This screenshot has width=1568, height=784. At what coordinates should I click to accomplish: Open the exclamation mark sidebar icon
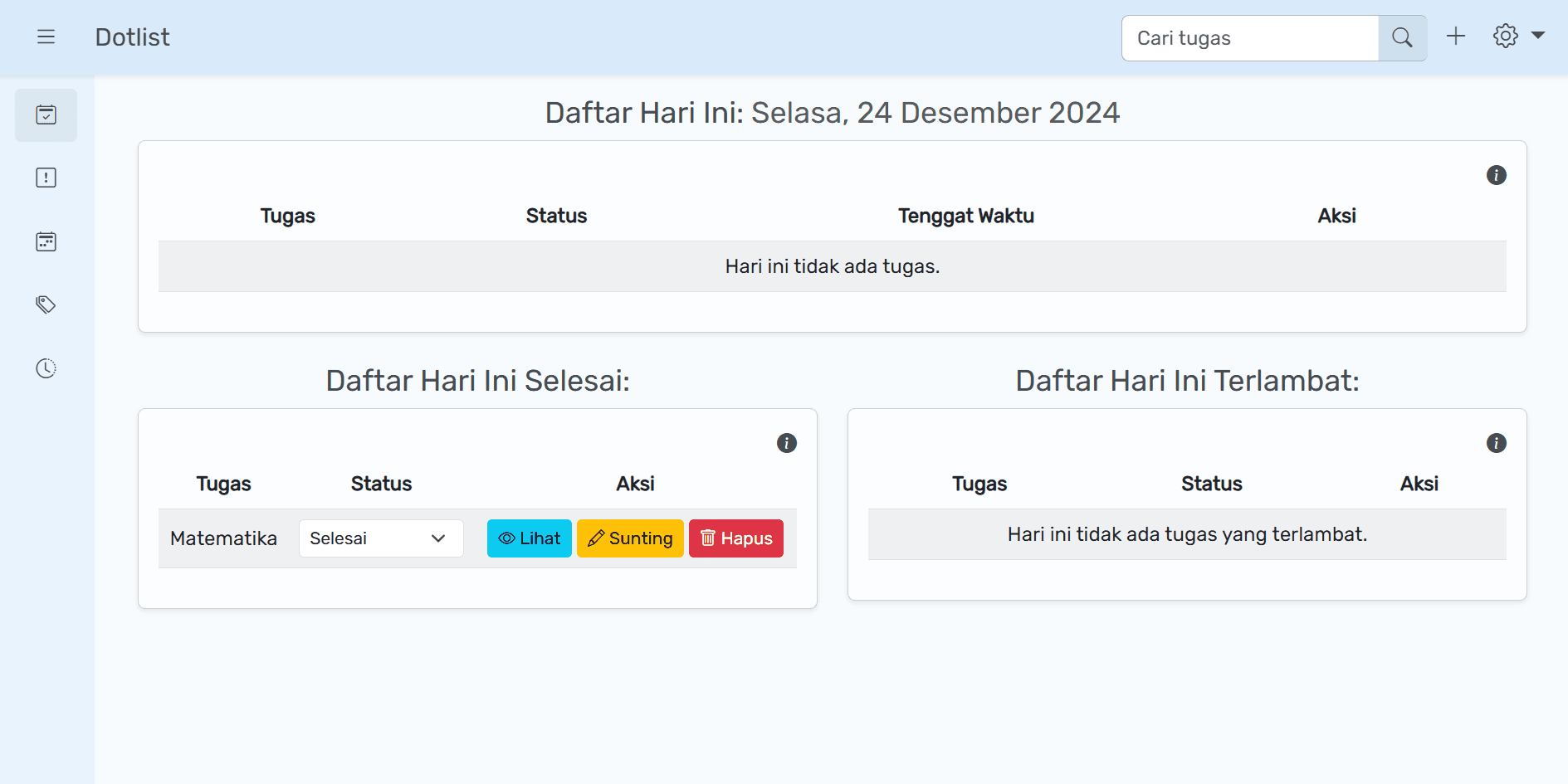pos(46,178)
